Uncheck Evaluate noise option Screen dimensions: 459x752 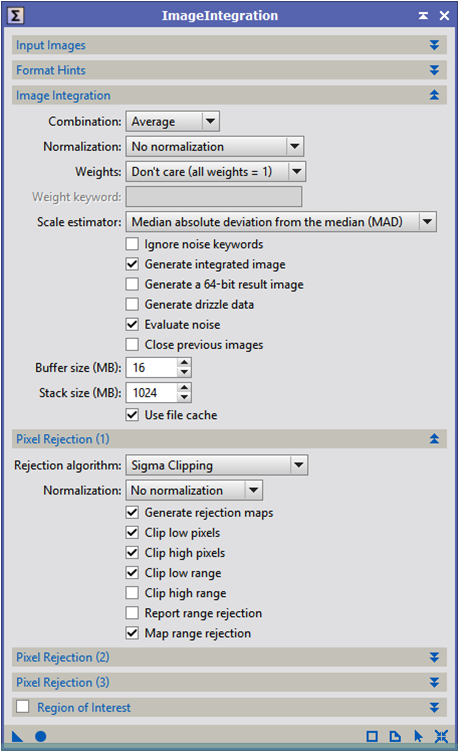[132, 325]
